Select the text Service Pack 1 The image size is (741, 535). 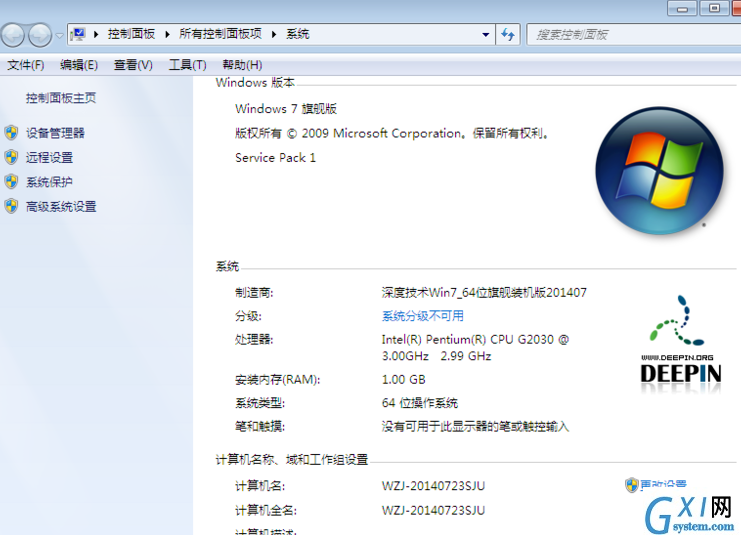[275, 158]
